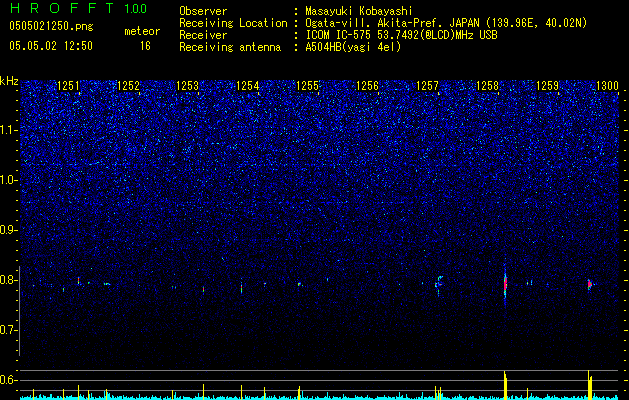
Task: Click the date stamp 05.05.02 12:50
Action: tap(51, 46)
